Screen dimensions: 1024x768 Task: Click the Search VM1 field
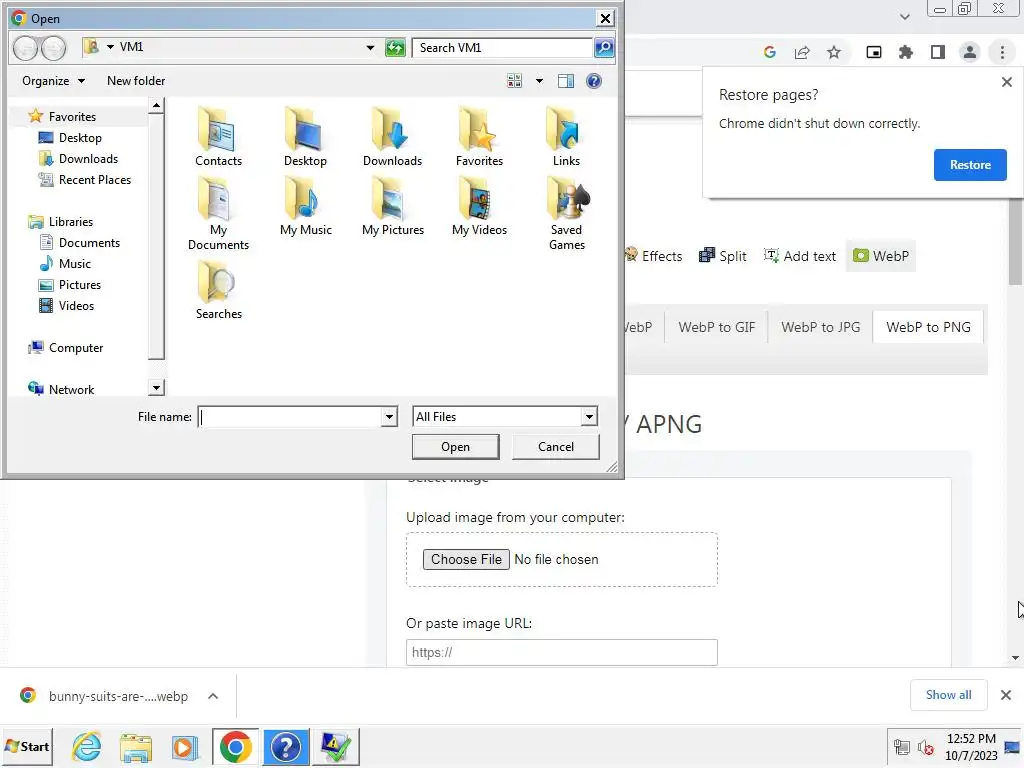503,48
